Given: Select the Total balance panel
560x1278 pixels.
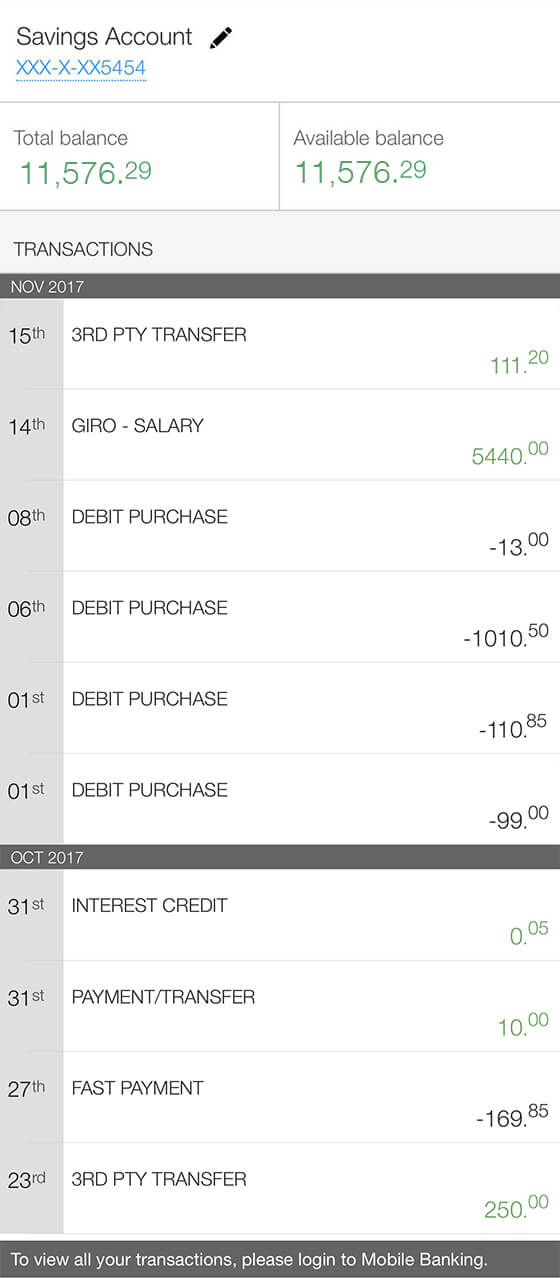Looking at the screenshot, I should 139,156.
